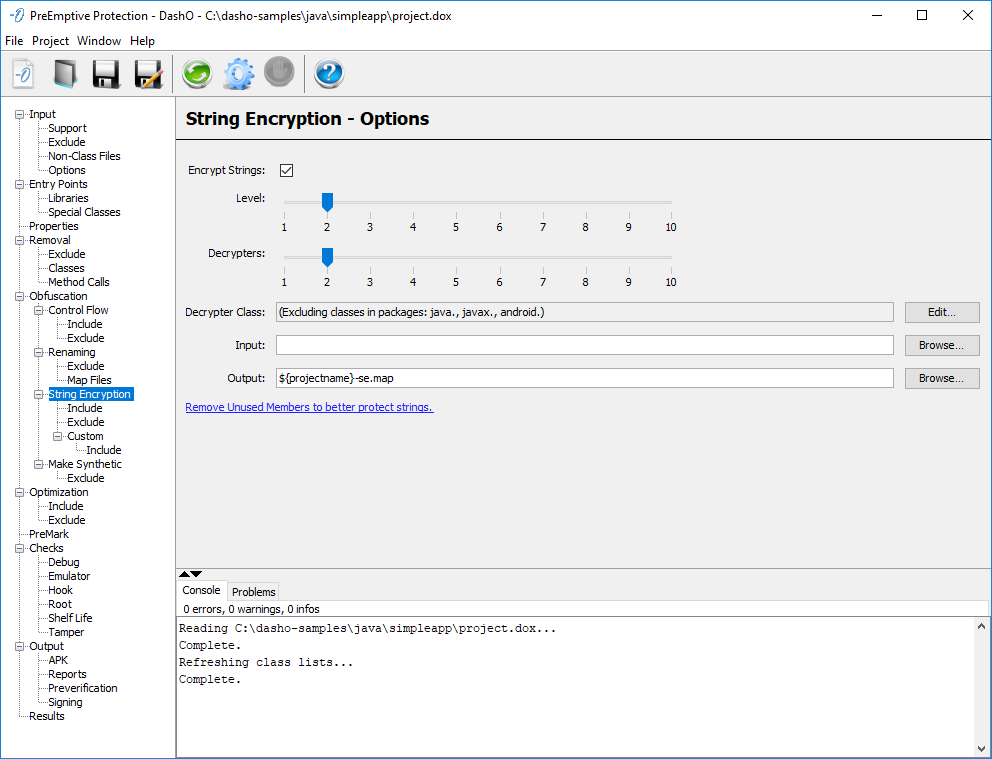Switch to the Problems tab

(253, 592)
